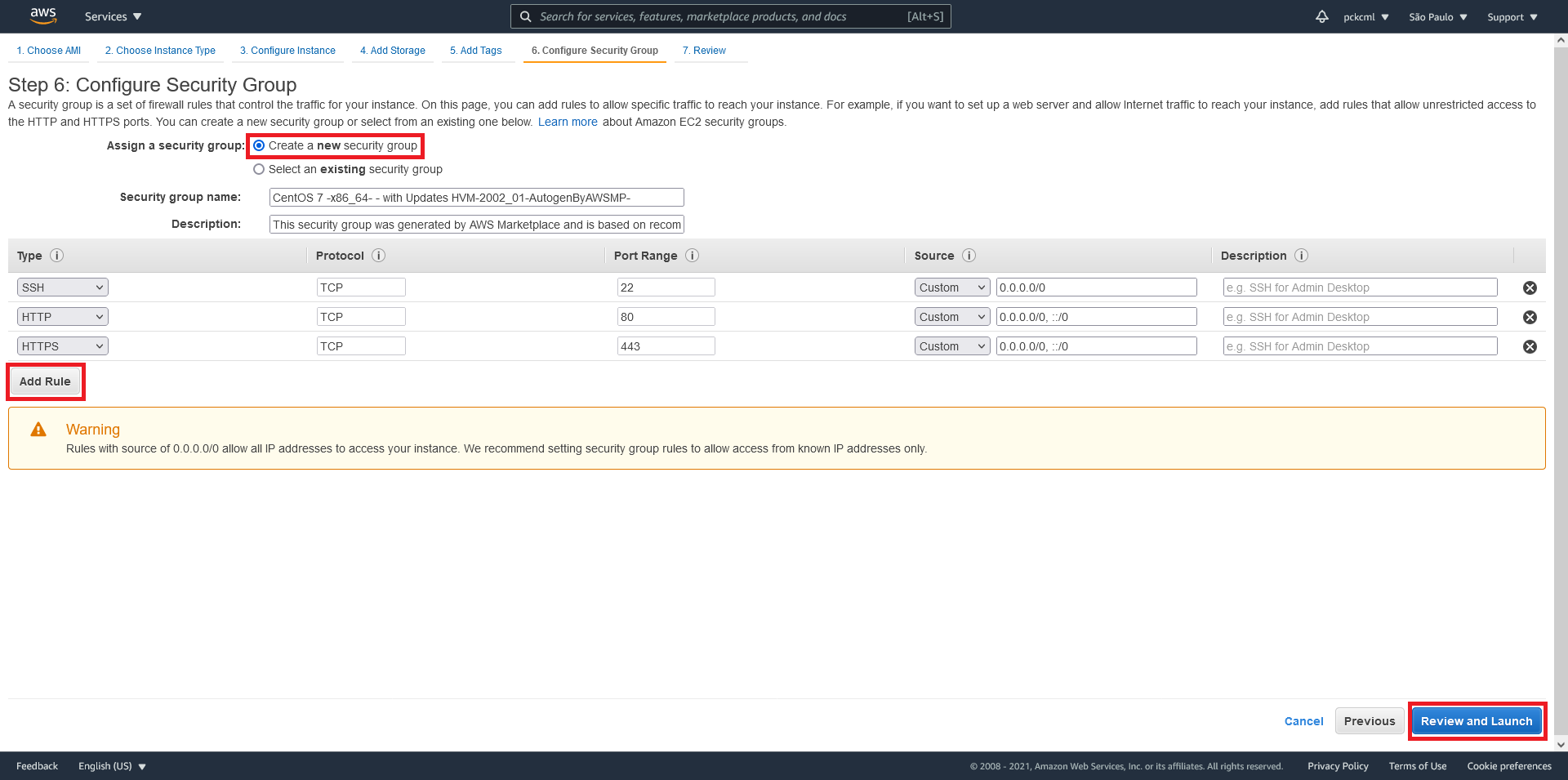Image resolution: width=1568 pixels, height=780 pixels.
Task: Open the Learn more link about security groups
Action: pos(567,121)
